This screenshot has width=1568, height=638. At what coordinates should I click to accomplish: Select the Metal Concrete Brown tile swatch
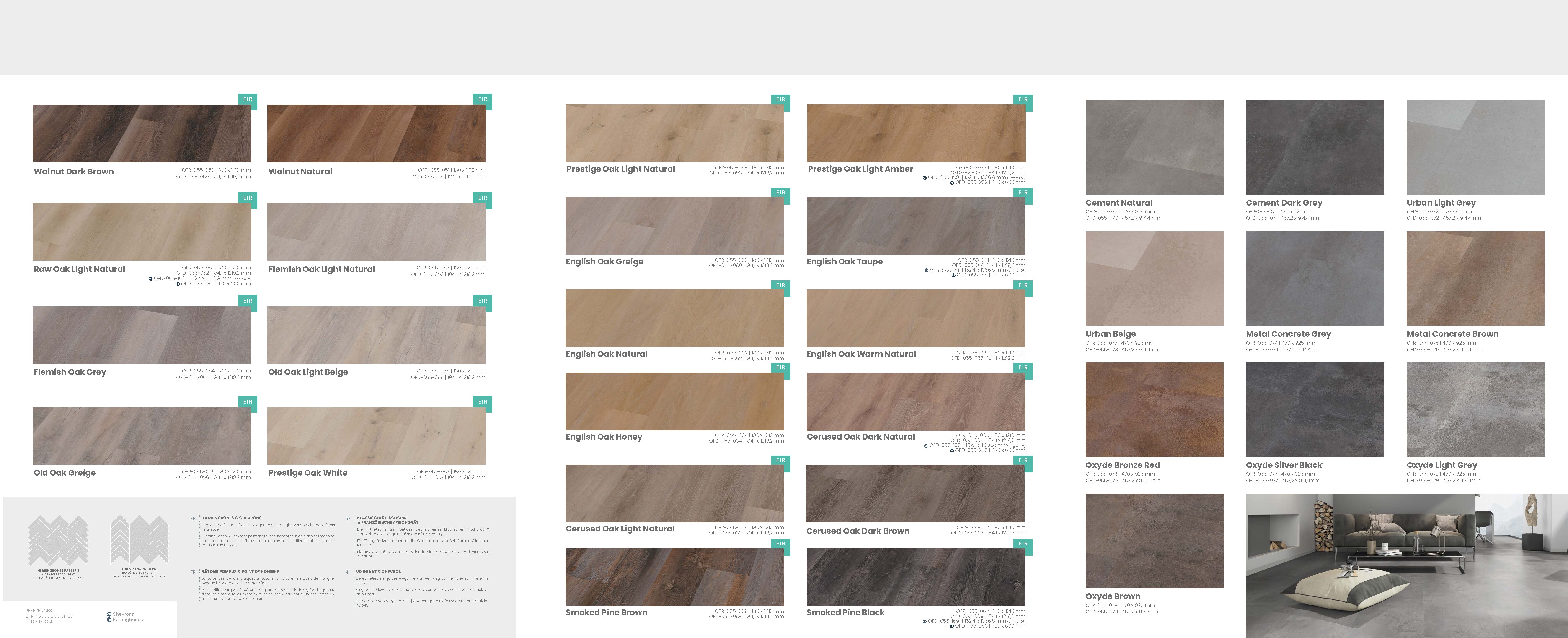1475,279
